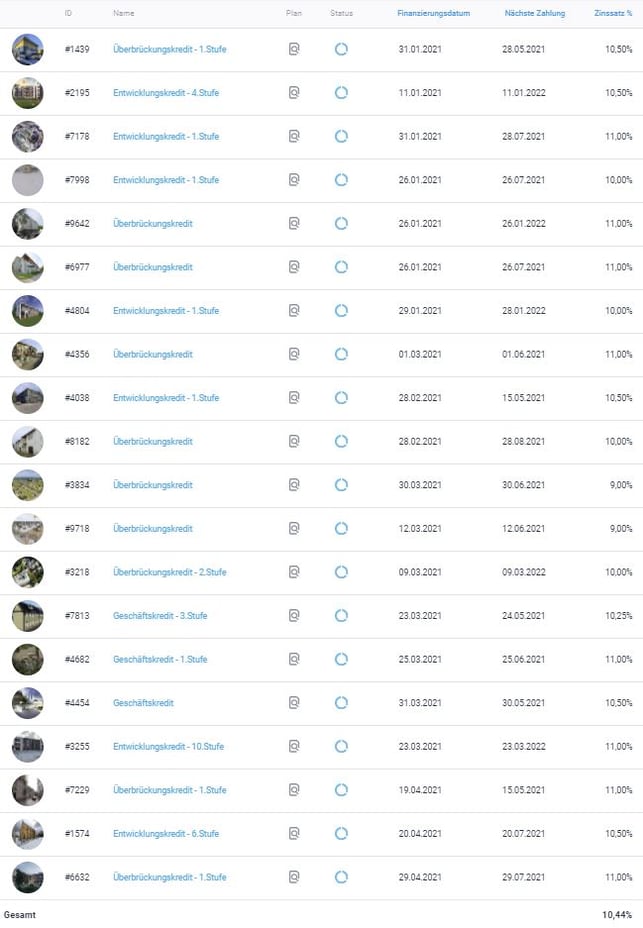Open Entwicklungskredit - 4.Stufe loan link

[166, 93]
